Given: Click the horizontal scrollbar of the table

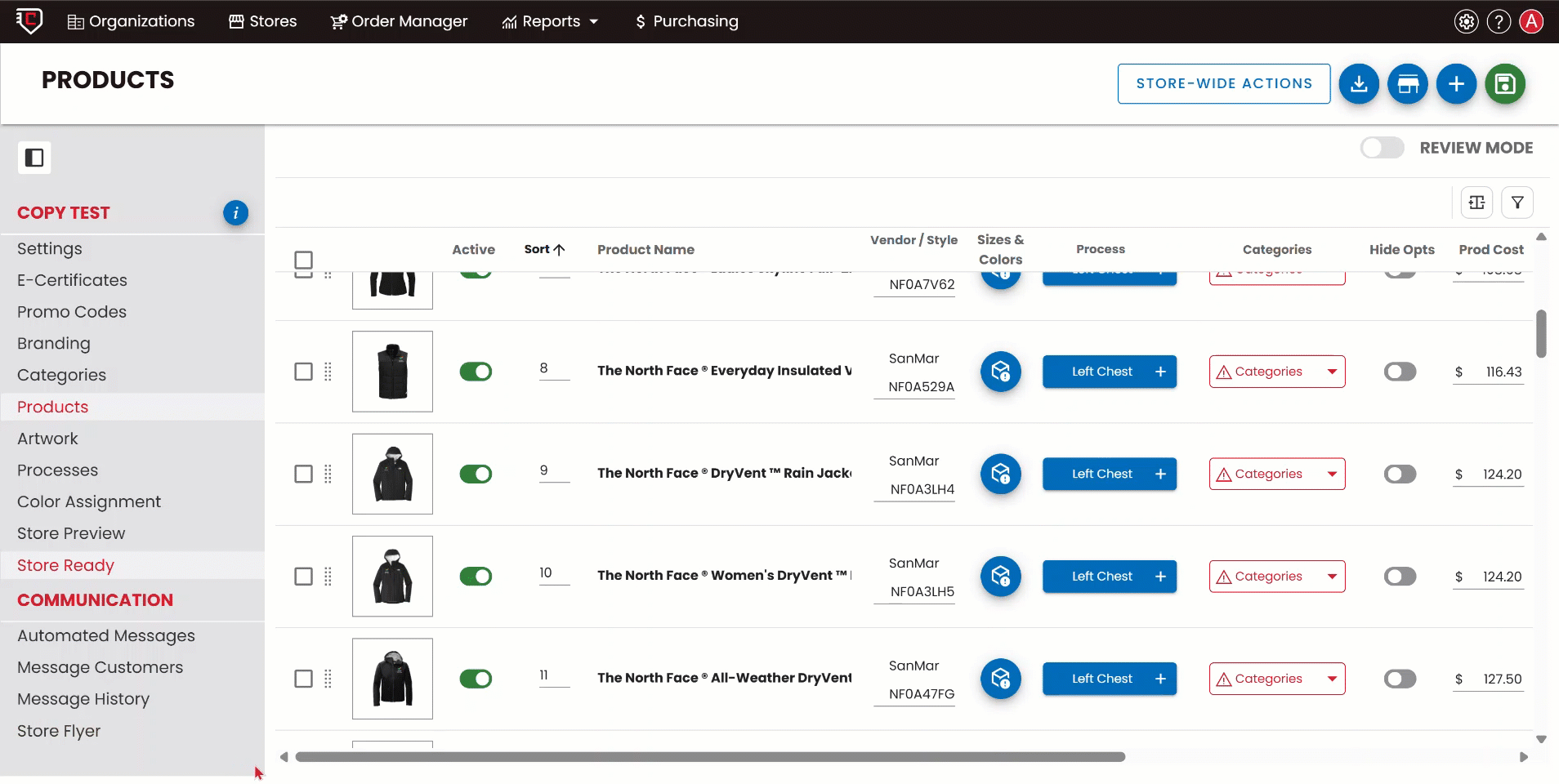Looking at the screenshot, I should click(x=709, y=757).
